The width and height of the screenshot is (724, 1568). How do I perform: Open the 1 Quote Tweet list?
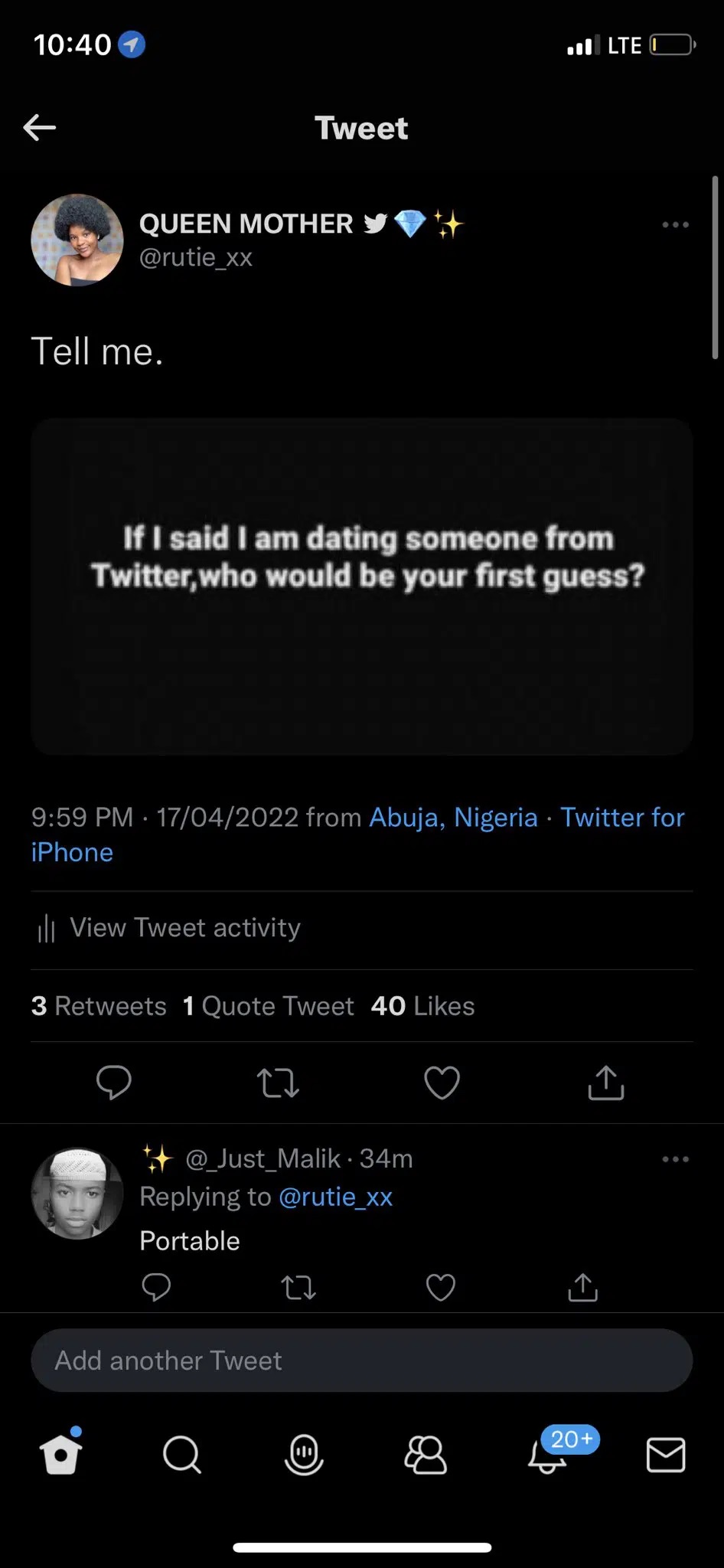pos(269,1006)
